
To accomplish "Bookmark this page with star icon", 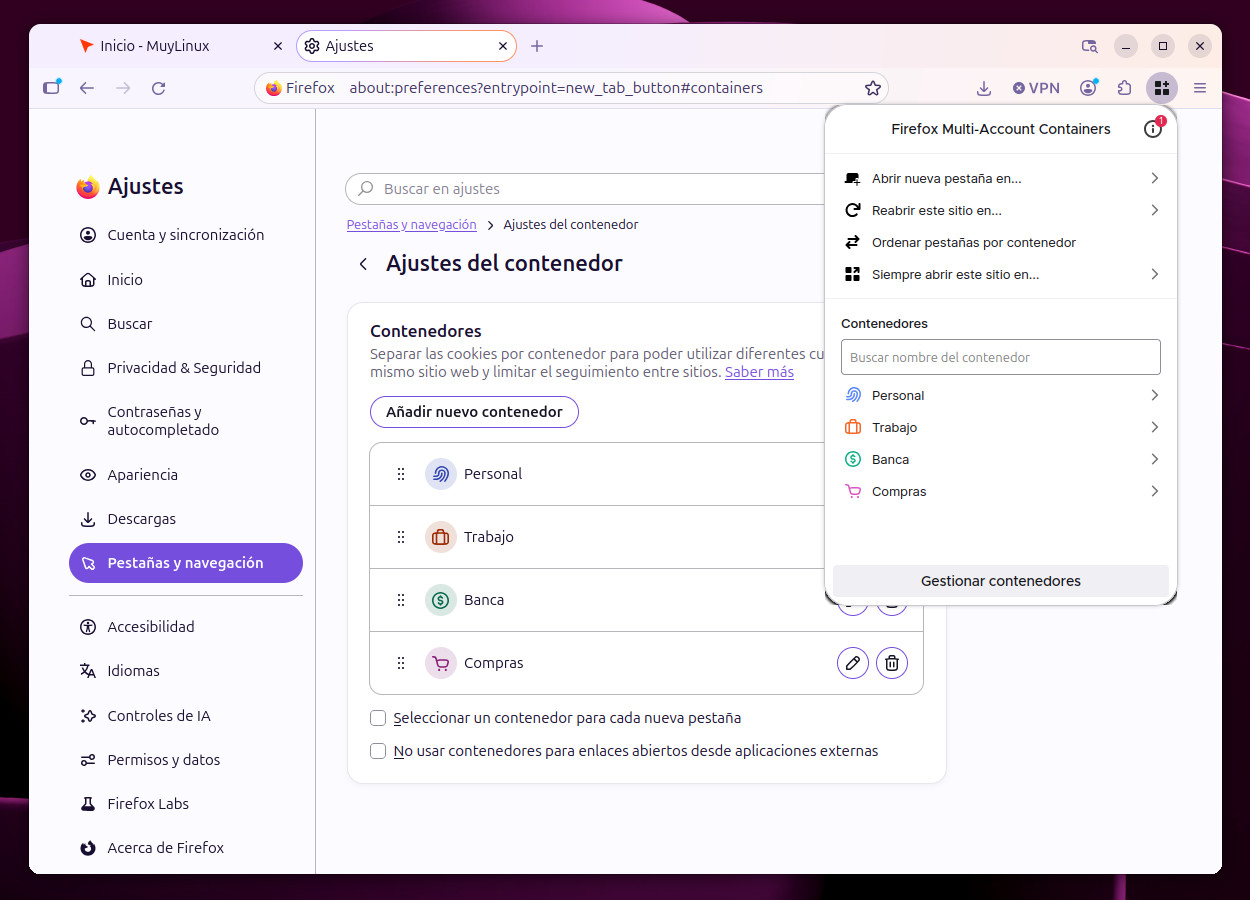I will tap(873, 88).
